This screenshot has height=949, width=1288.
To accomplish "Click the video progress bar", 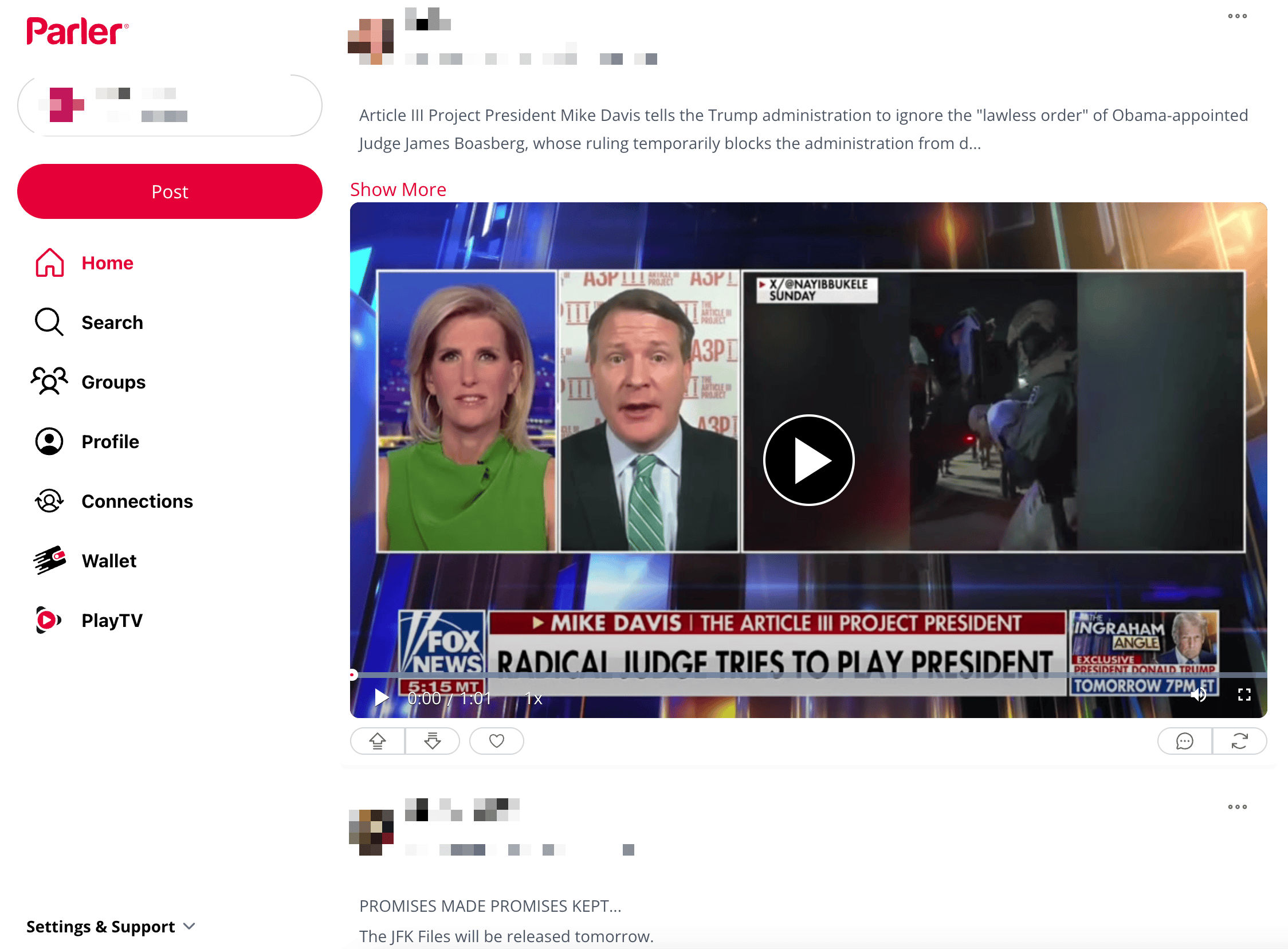I will 808,675.
